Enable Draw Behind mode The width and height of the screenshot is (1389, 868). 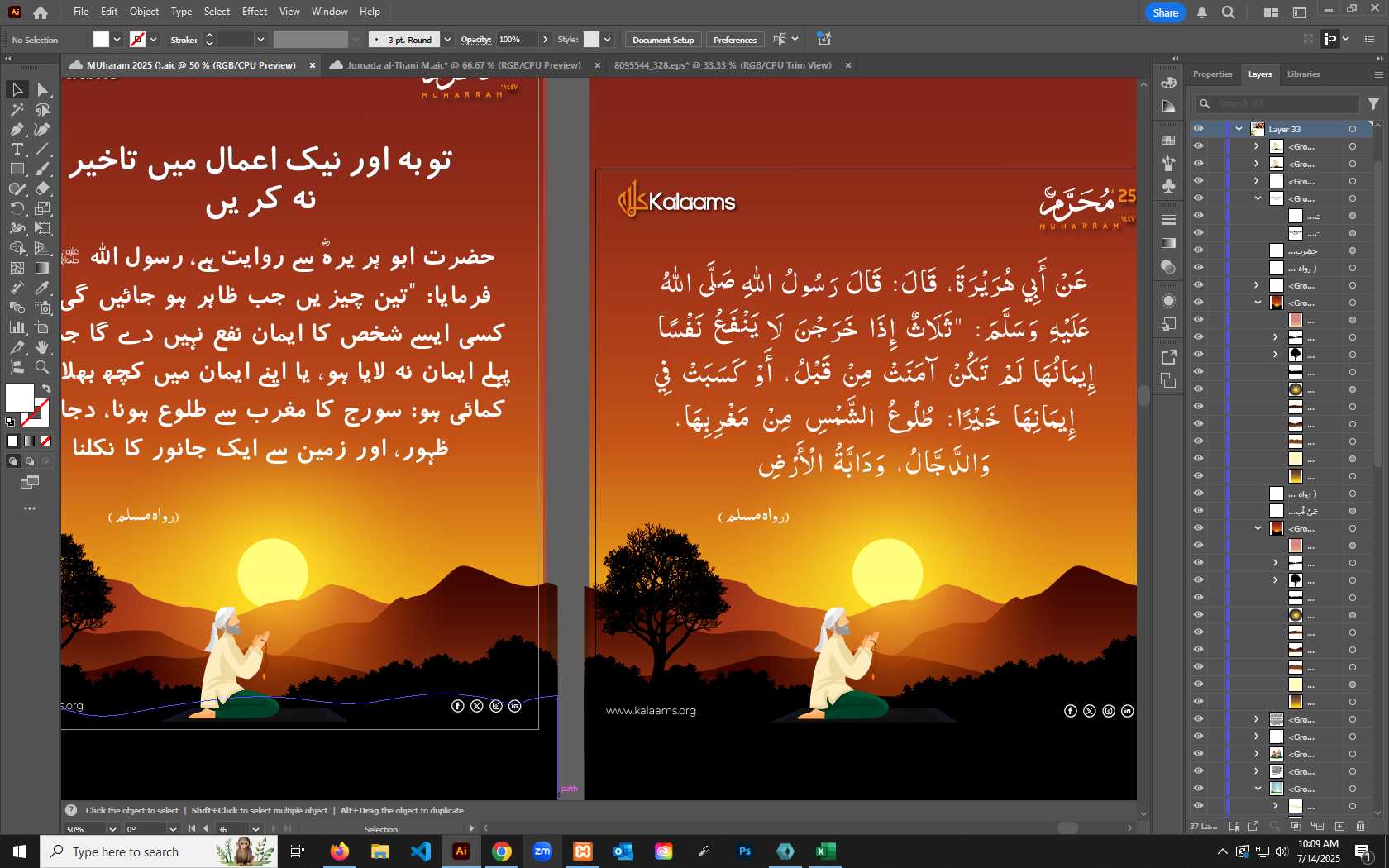click(30, 461)
